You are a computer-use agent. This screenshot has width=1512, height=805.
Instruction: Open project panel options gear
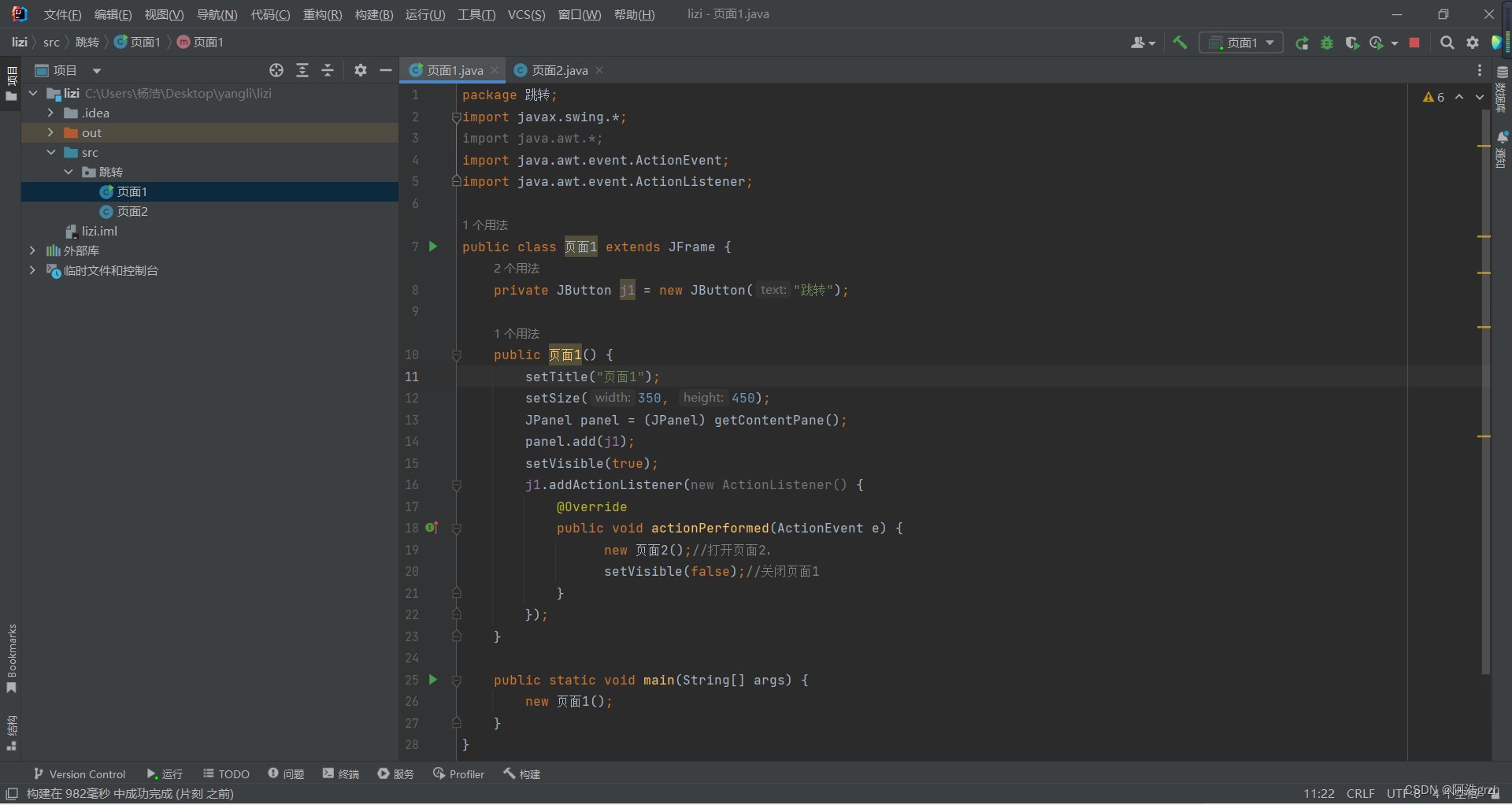point(361,70)
